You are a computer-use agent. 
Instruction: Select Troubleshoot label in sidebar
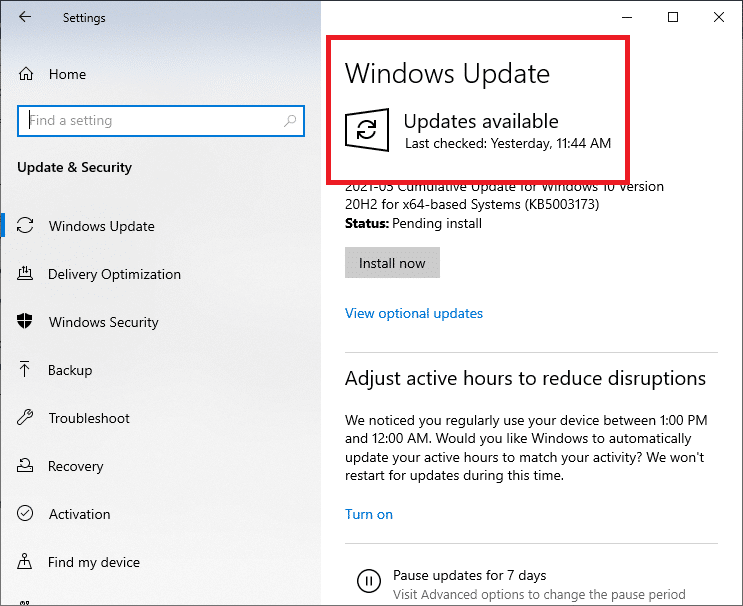(x=89, y=418)
